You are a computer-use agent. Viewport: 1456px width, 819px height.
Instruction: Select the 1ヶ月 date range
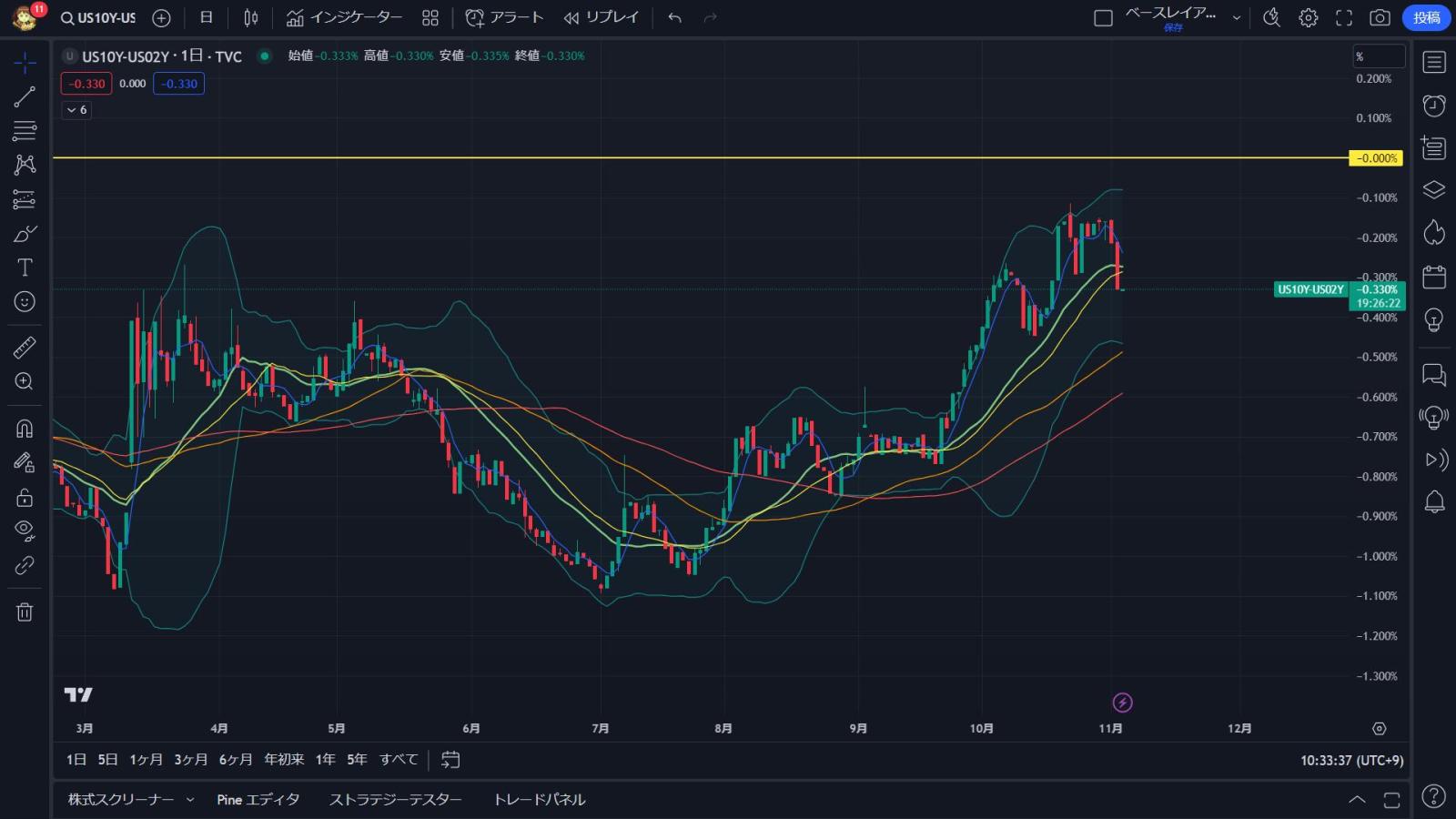pos(146,760)
